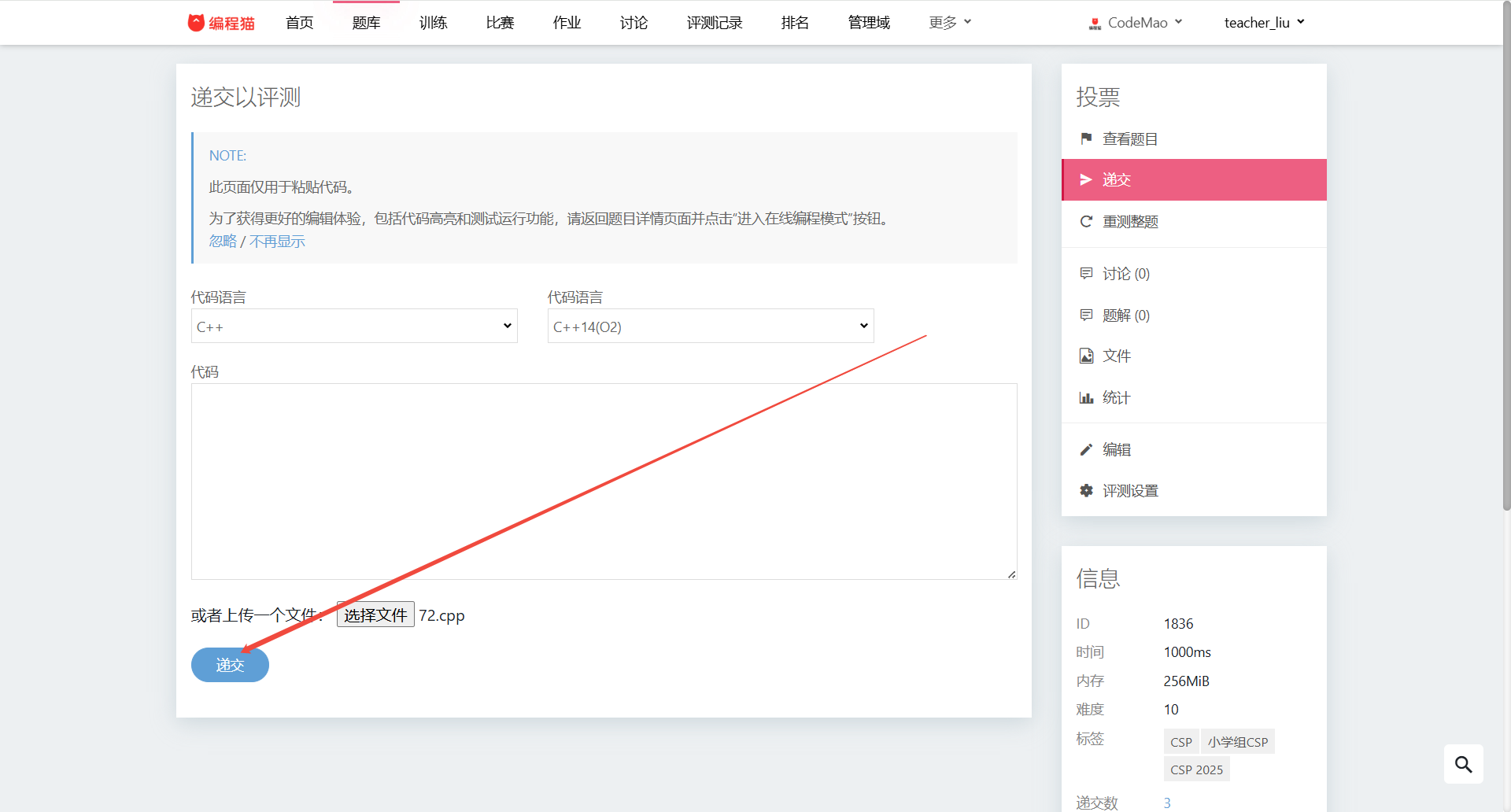The width and height of the screenshot is (1511, 812).
Task: Open 讨论 (0) via its chat icon
Action: pyautogui.click(x=1086, y=273)
